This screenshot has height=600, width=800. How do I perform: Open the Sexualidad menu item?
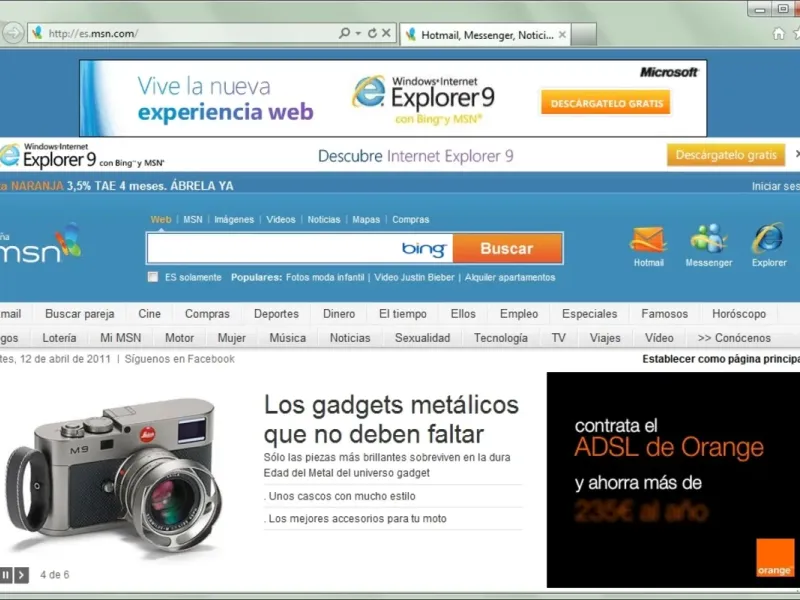(422, 338)
